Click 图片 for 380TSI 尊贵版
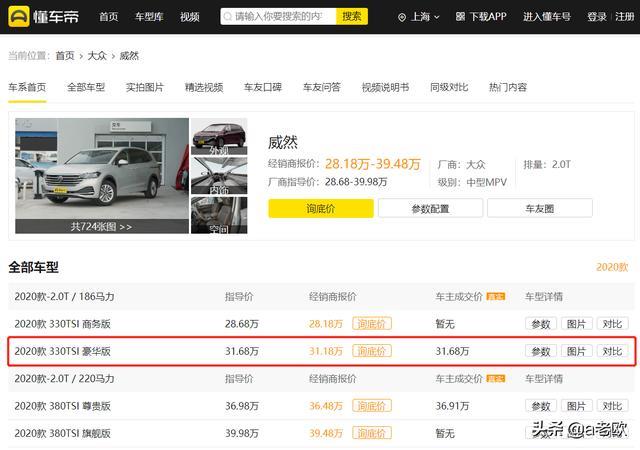The height and width of the screenshot is (450, 640). tap(576, 406)
